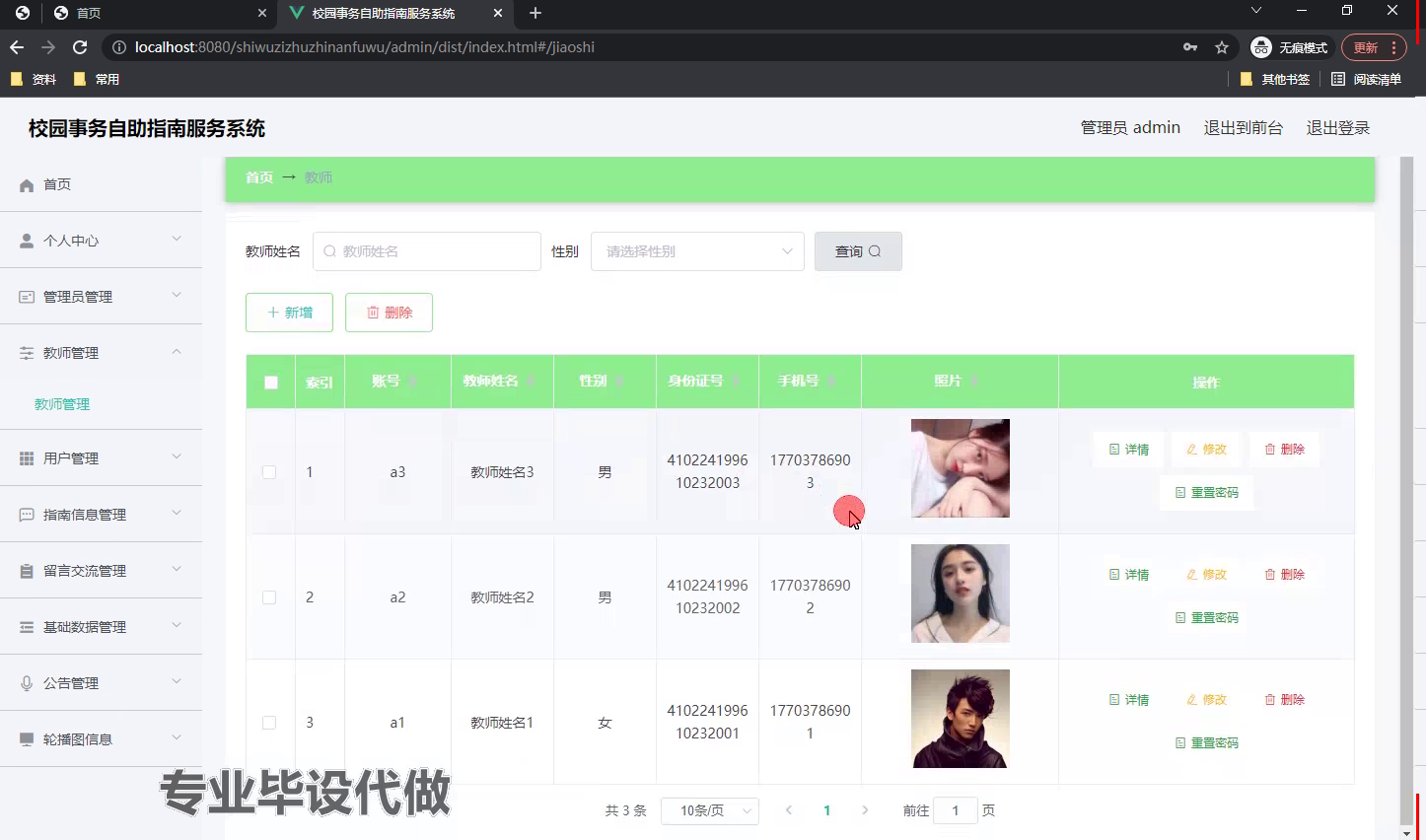Click the home icon beside 首页 in sidebar
Screen dimensions: 1426x840
click(x=27, y=184)
